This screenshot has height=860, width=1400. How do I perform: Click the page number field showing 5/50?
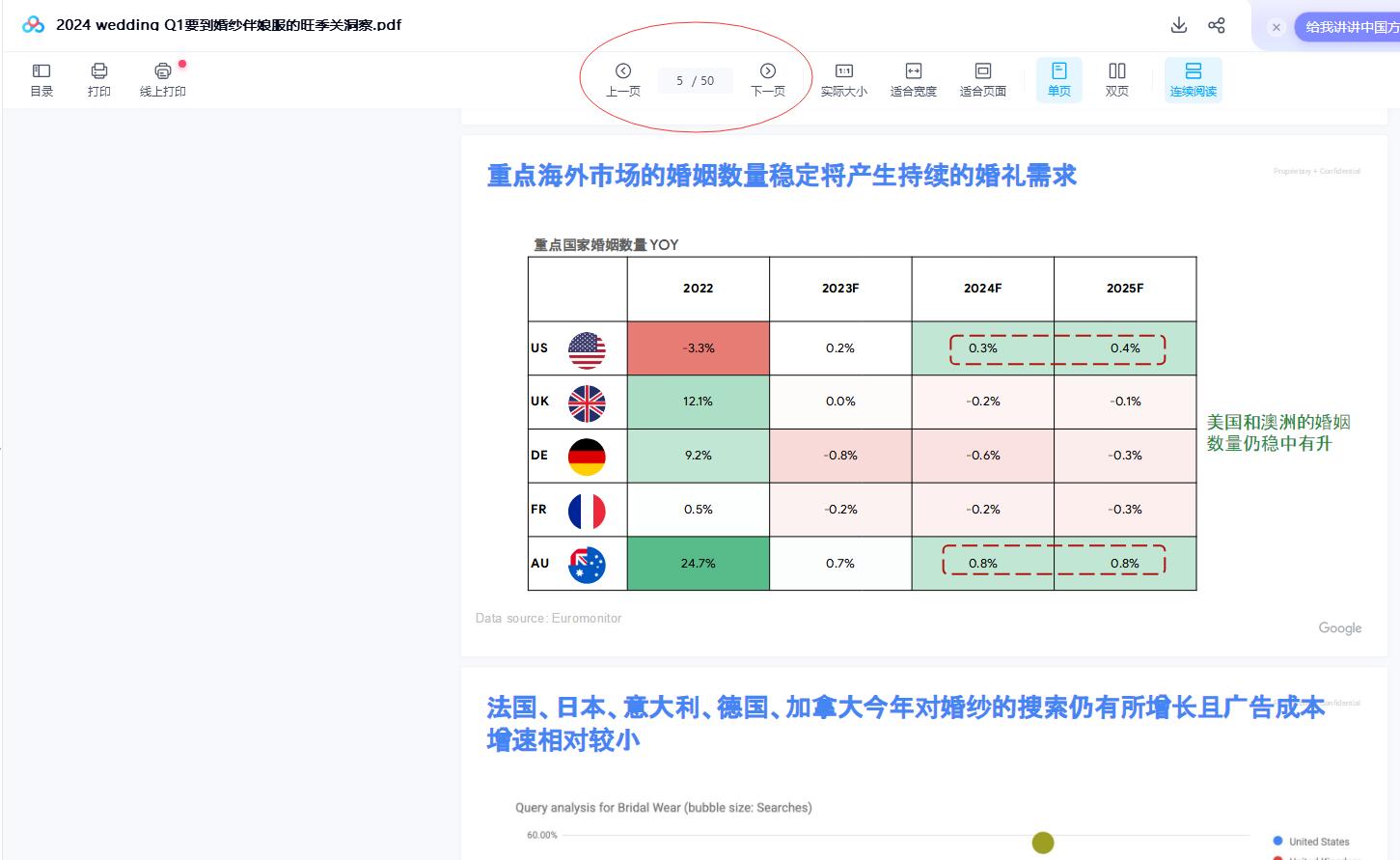(695, 80)
